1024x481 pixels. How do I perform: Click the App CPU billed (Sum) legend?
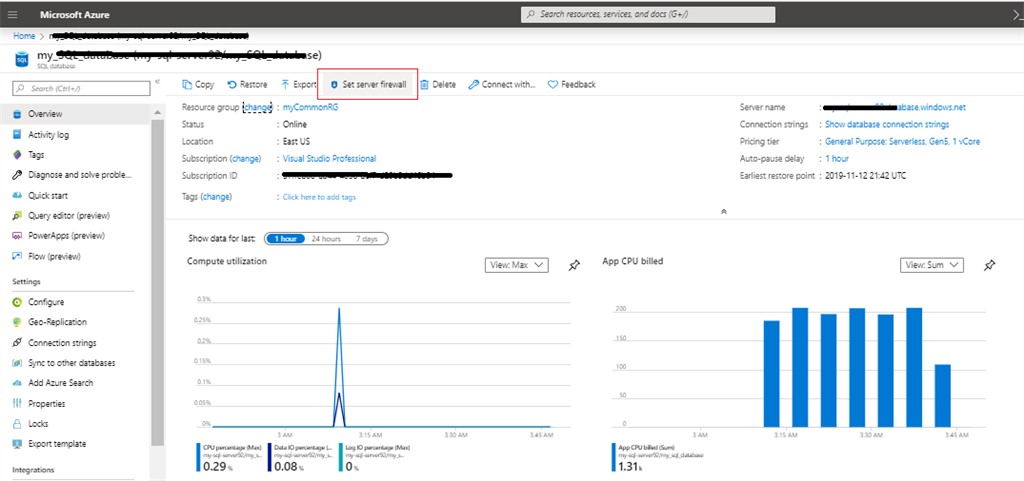(x=656, y=458)
